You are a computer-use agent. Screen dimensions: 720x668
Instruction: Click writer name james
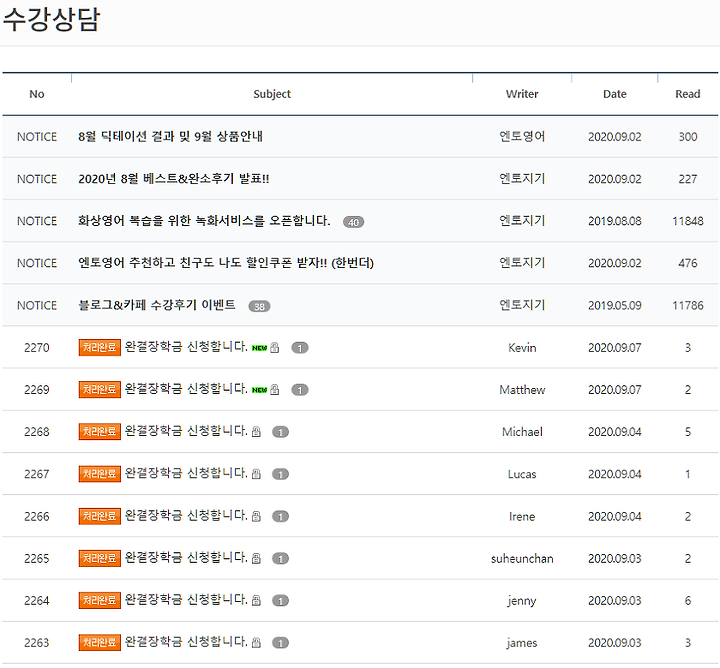[522, 643]
